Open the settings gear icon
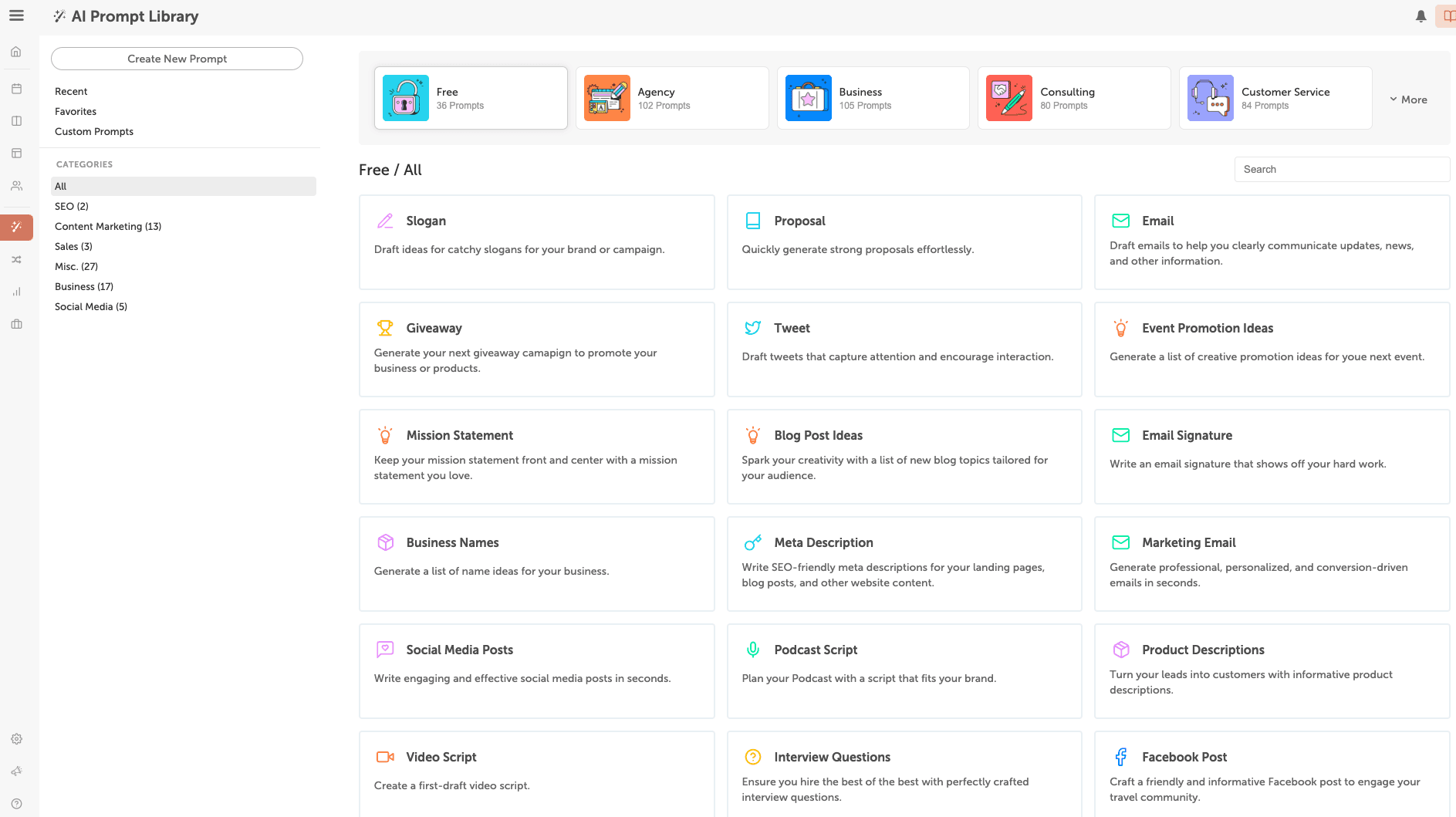 pyautogui.click(x=16, y=739)
